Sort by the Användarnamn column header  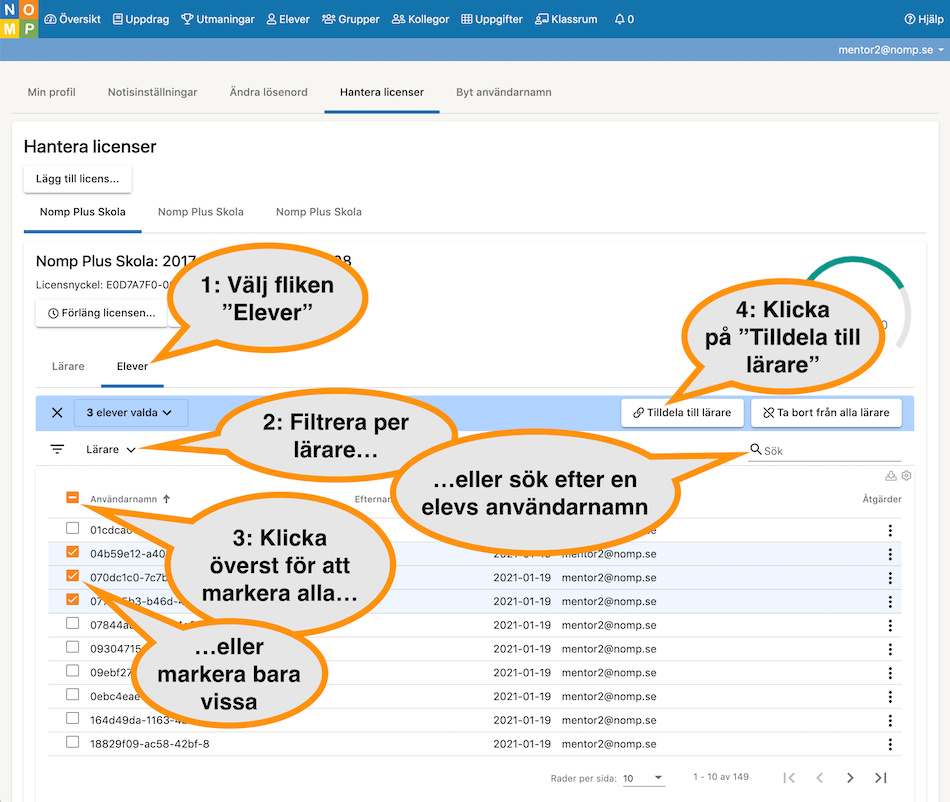tap(130, 499)
